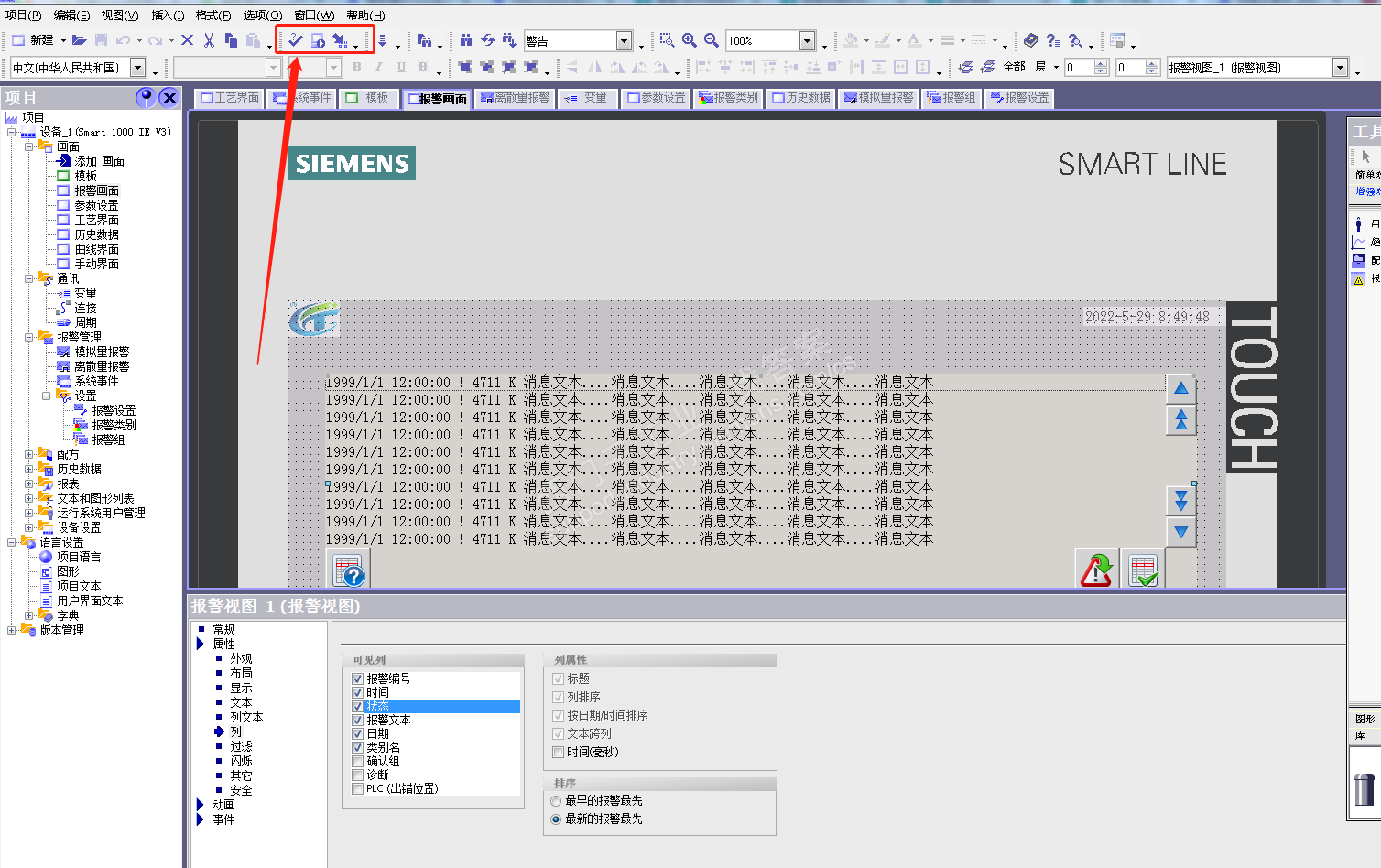Open the 报警视图_1 object selector dropdown

(1340, 67)
